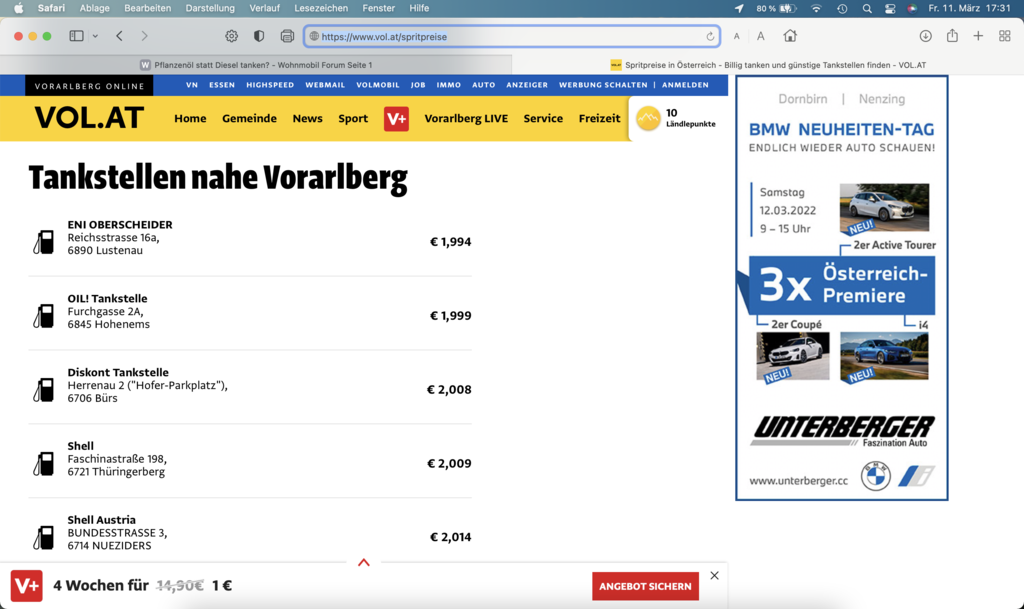Viewport: 1024px width, 609px height.
Task: Open the Wi-Fi status menu
Action: pyautogui.click(x=816, y=8)
